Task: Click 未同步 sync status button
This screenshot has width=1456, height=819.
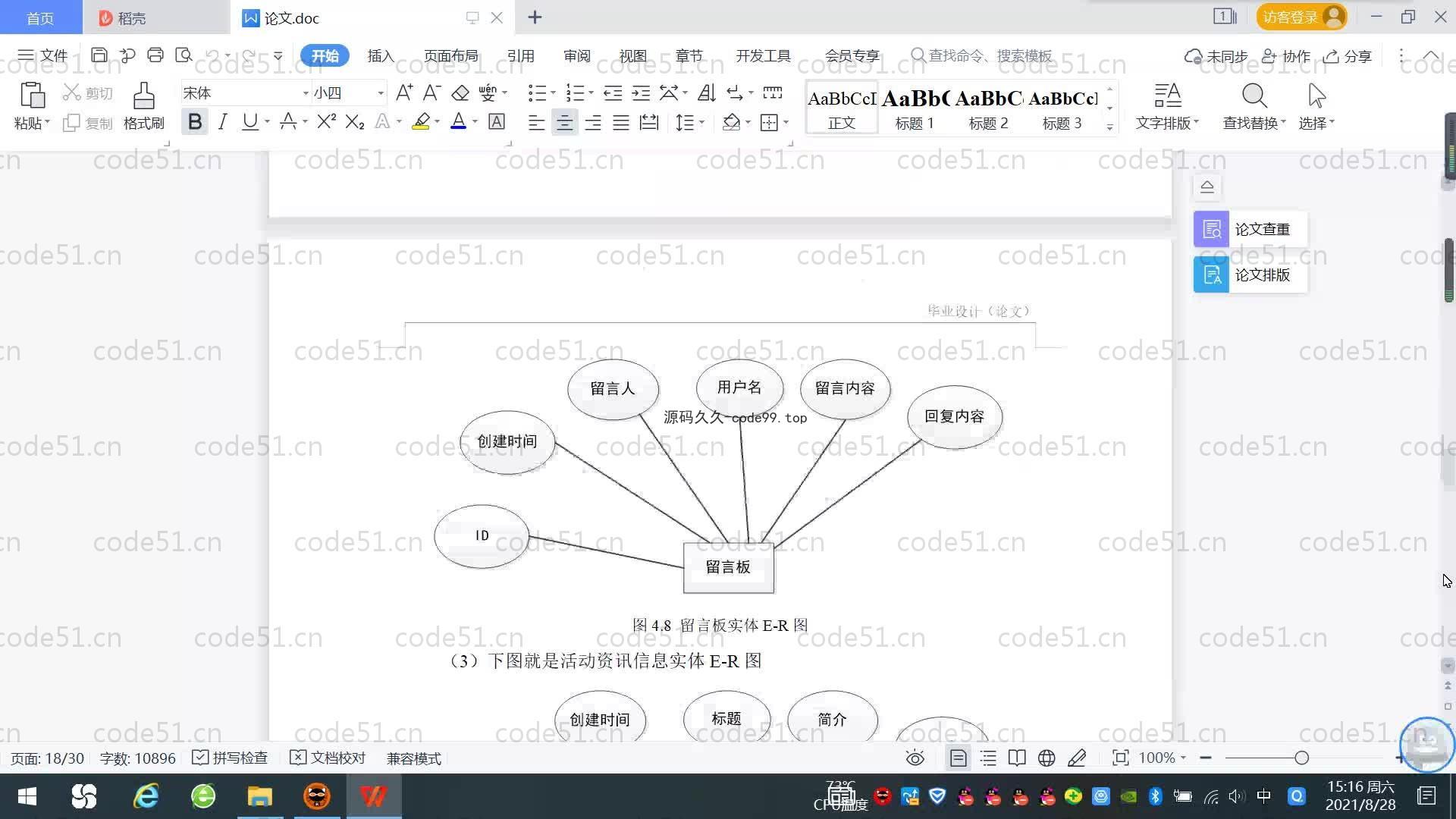Action: [x=1216, y=56]
